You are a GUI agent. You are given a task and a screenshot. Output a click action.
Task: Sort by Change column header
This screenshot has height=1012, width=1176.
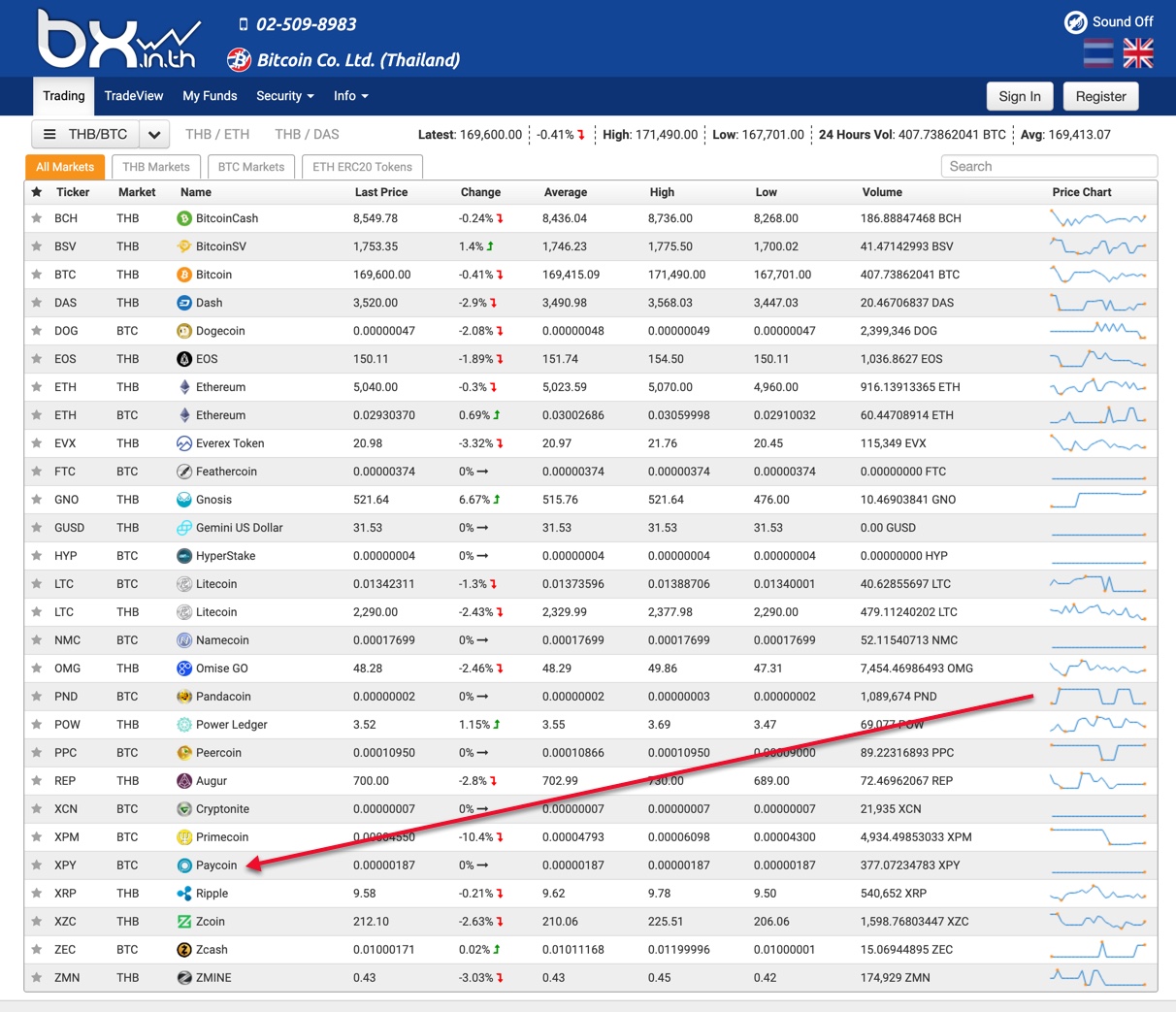pyautogui.click(x=480, y=192)
